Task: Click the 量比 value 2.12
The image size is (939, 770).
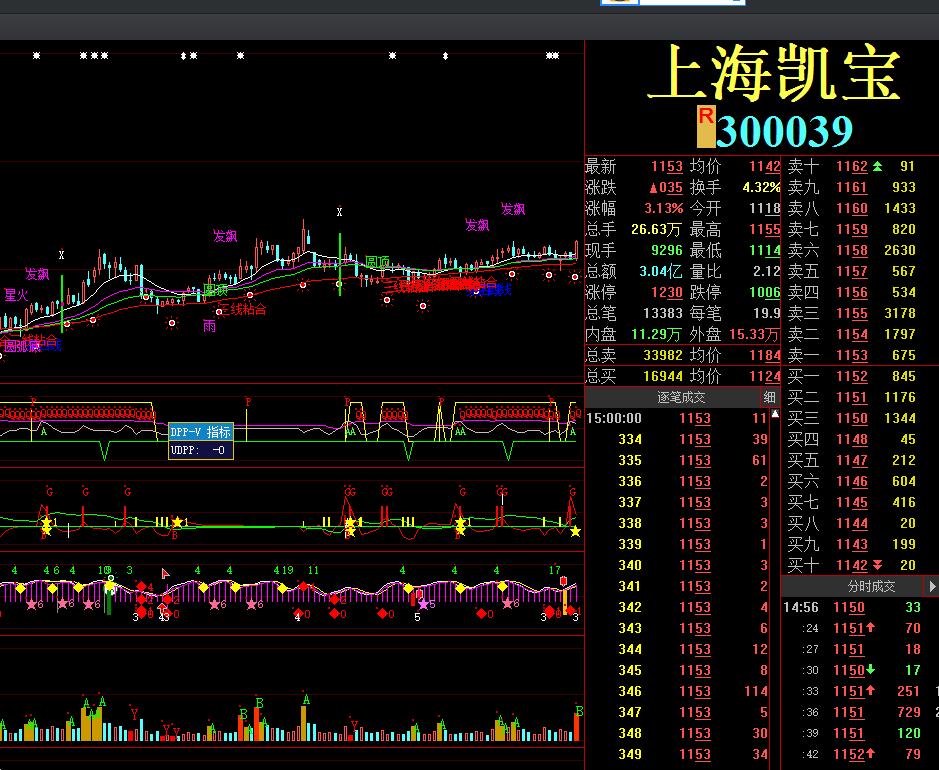Action: (x=767, y=271)
